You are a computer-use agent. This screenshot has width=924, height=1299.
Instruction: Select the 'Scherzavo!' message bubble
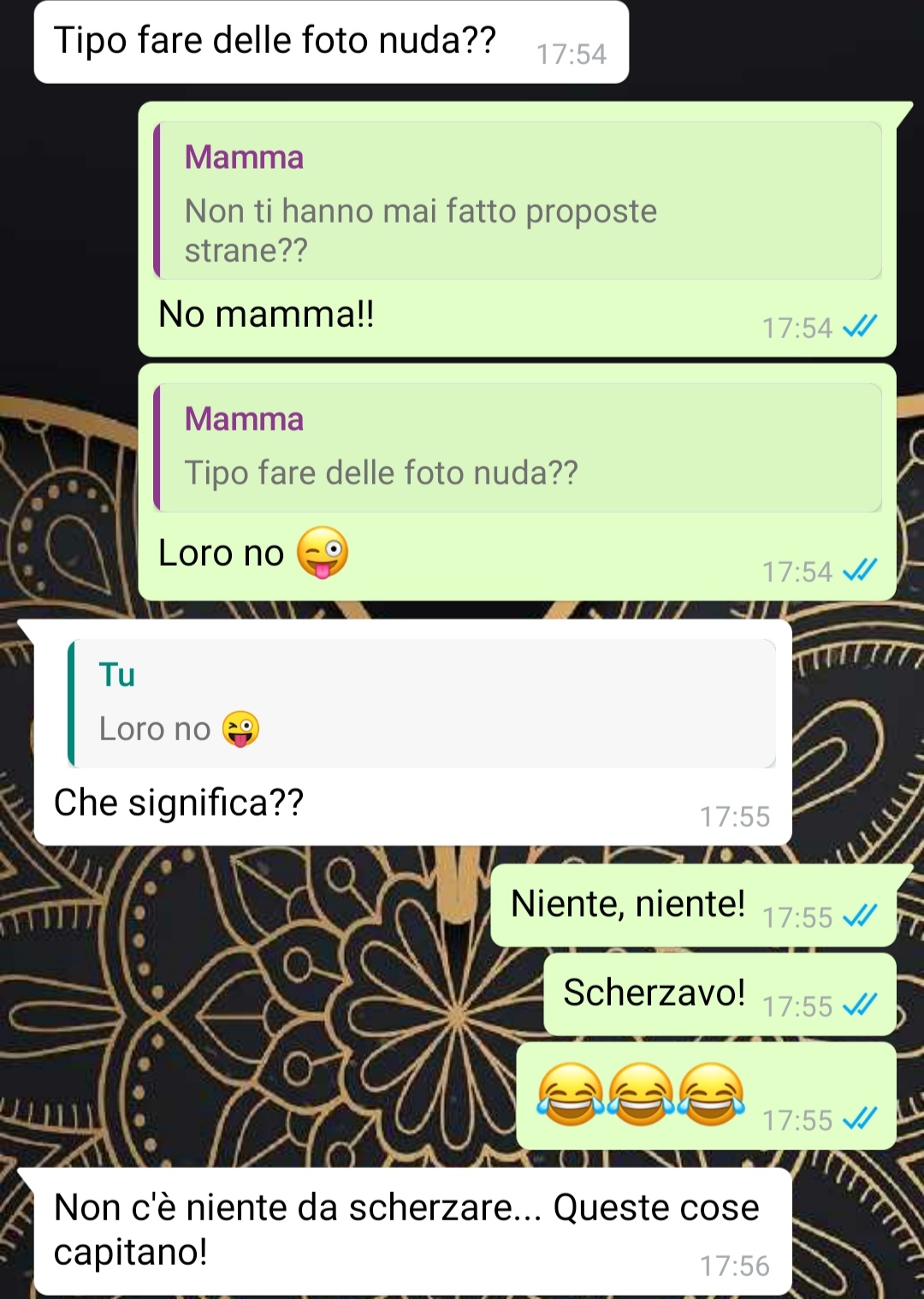[720, 994]
